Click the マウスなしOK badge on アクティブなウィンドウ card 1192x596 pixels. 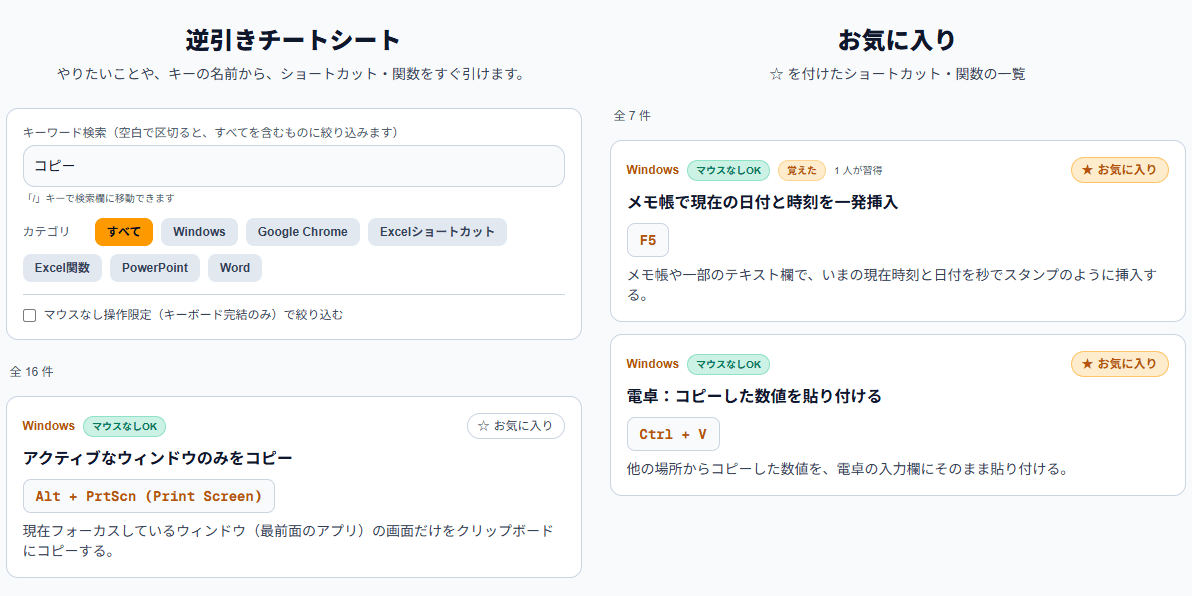125,426
